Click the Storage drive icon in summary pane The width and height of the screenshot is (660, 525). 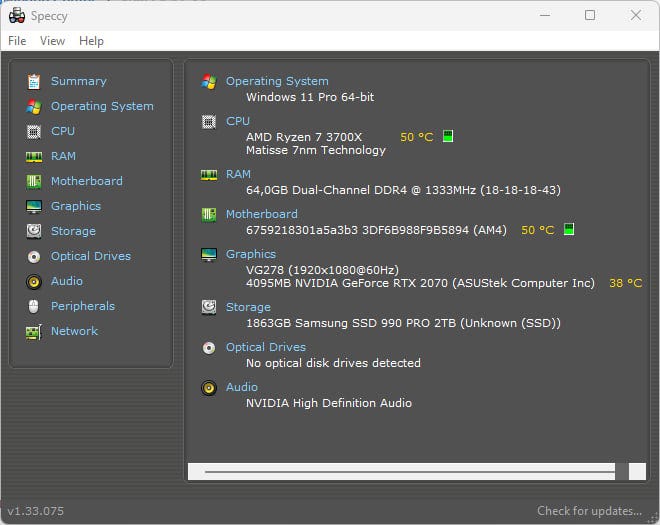click(x=209, y=307)
